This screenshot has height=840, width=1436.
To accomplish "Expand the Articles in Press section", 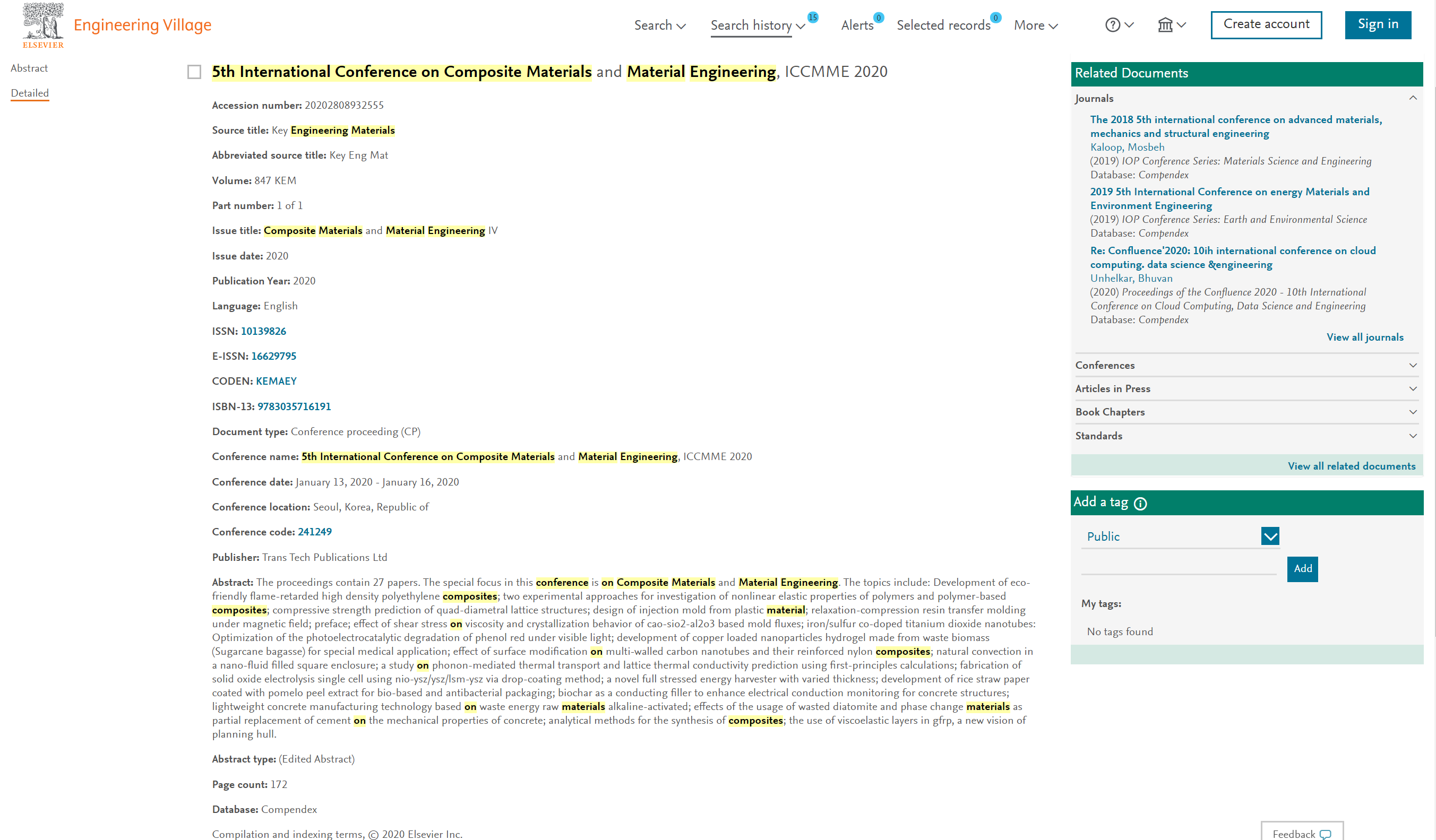I will click(1413, 388).
